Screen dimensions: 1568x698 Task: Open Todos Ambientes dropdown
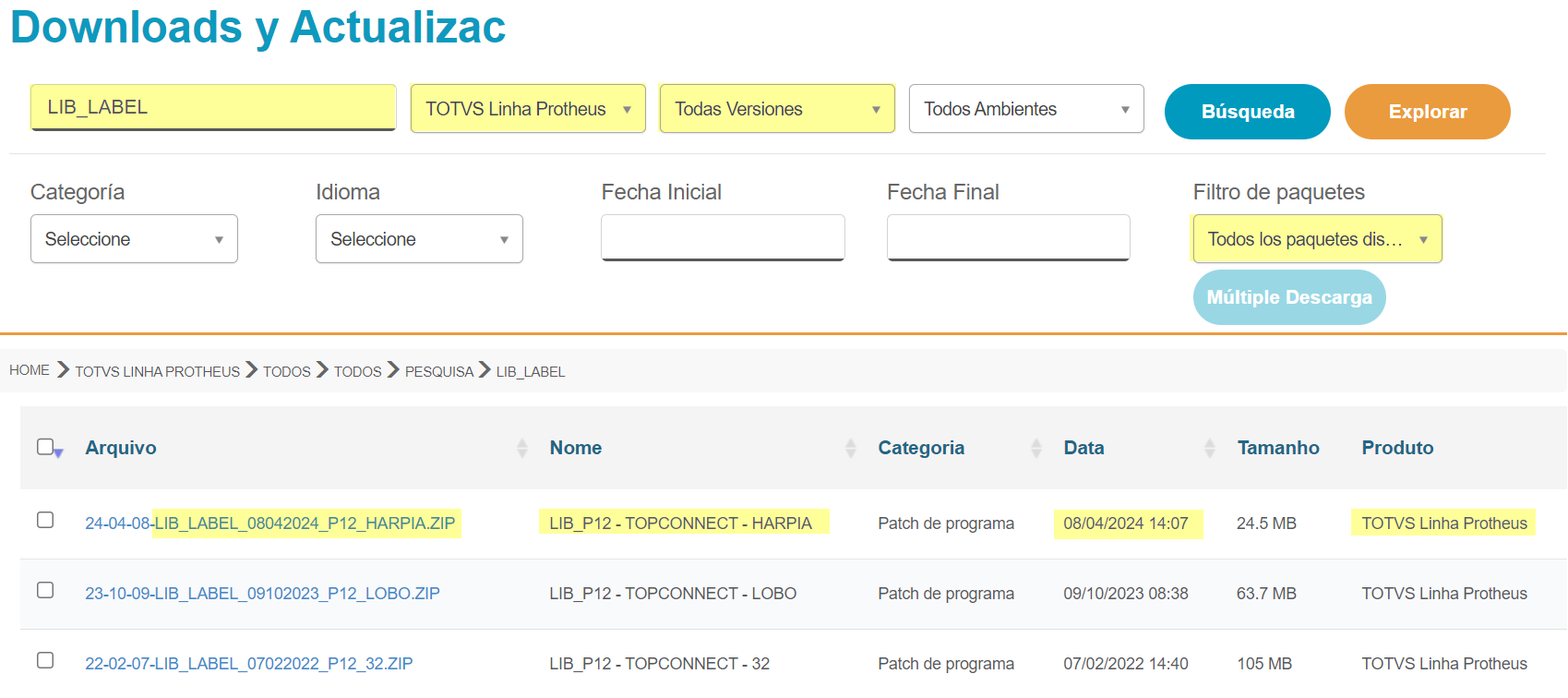(1026, 109)
